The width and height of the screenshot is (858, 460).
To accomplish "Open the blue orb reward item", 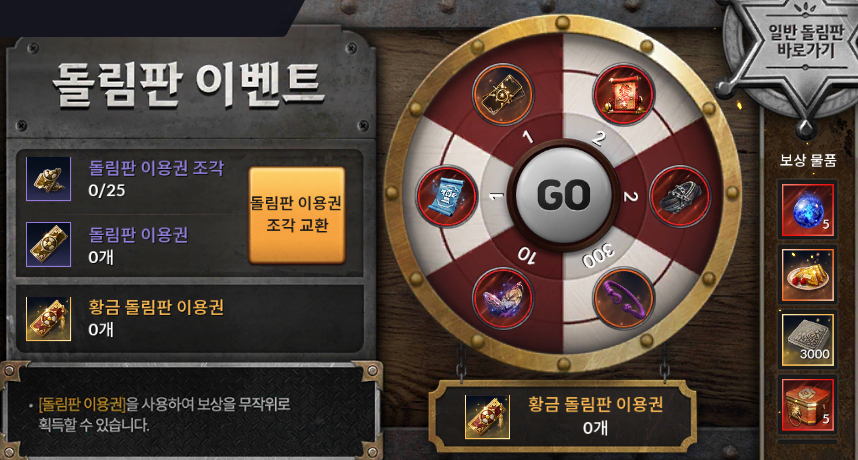I will coord(808,210).
